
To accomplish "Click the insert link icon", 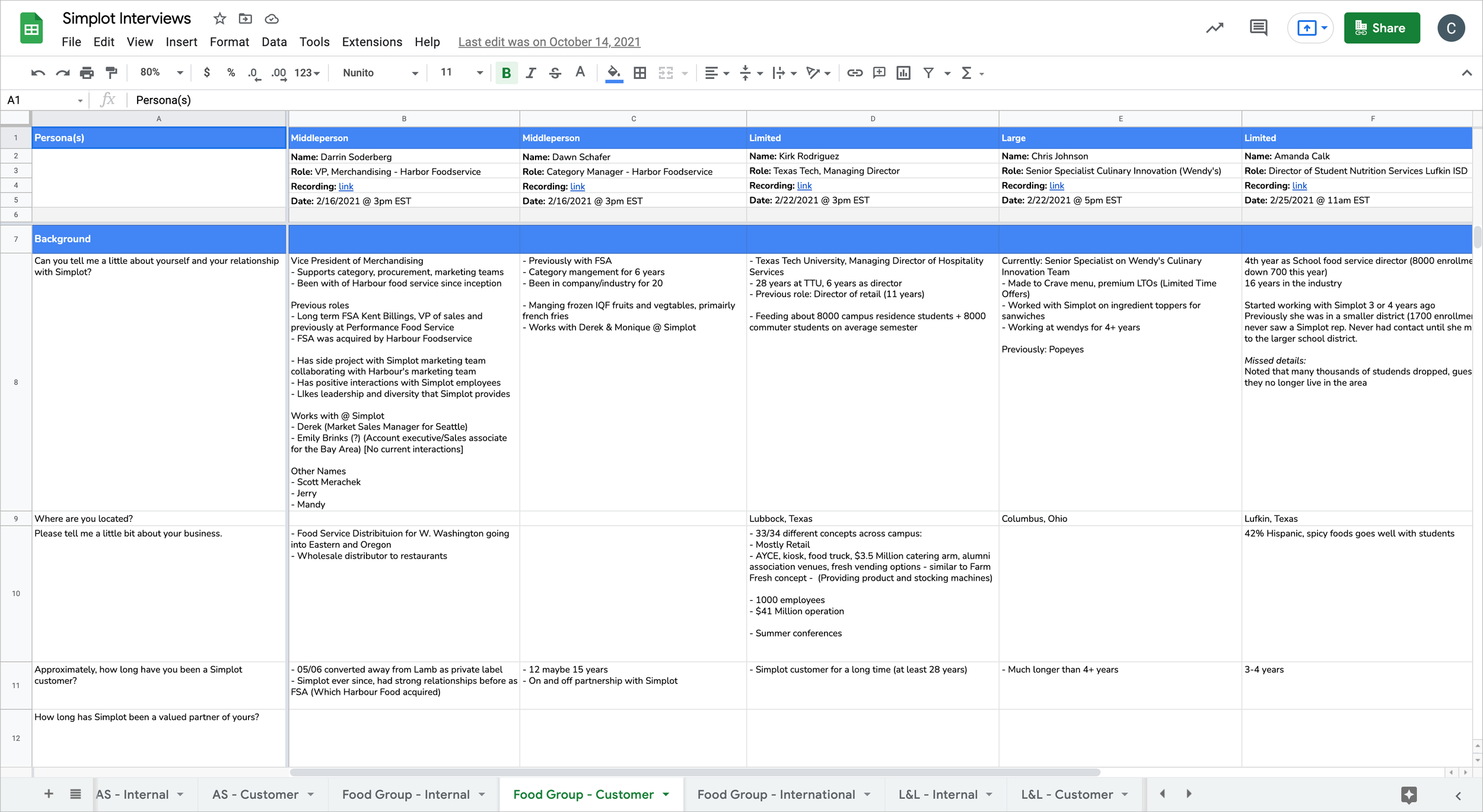I will 854,73.
